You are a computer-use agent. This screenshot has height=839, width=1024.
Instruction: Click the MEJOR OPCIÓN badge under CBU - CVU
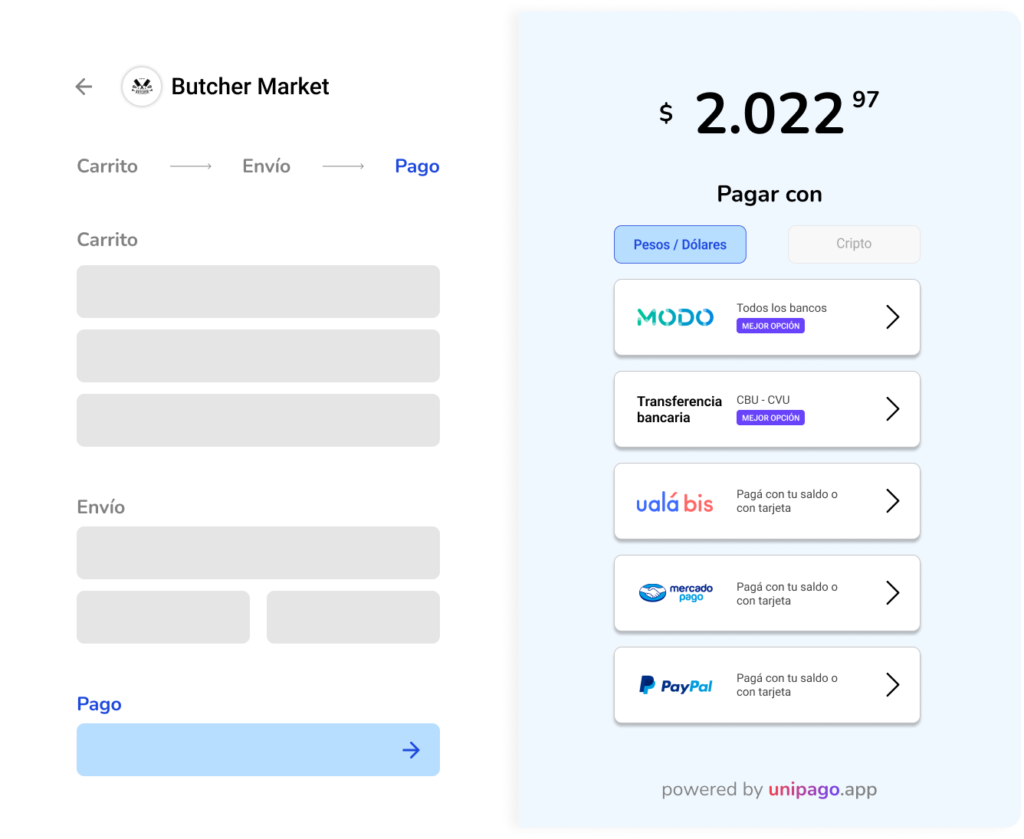(x=771, y=418)
